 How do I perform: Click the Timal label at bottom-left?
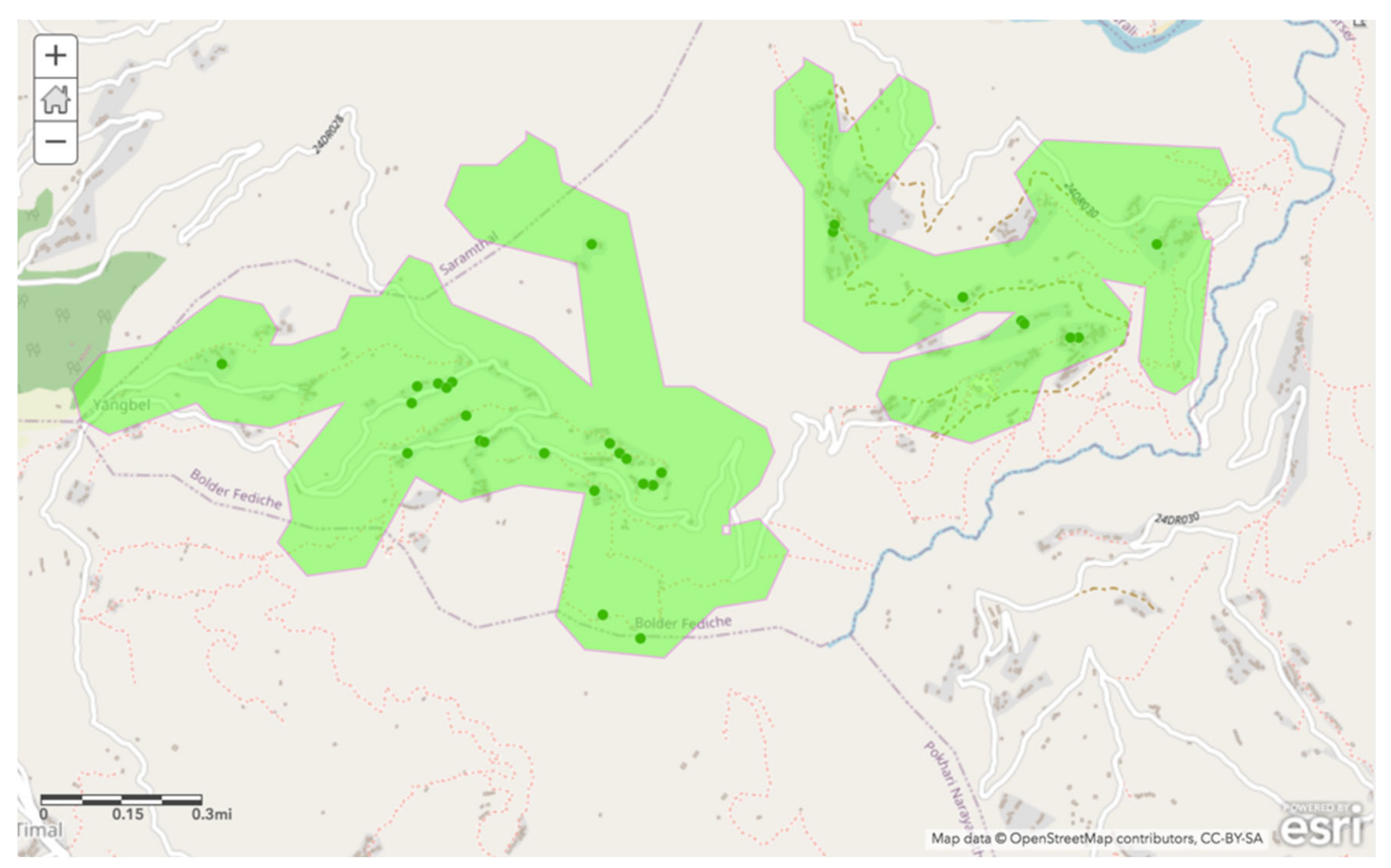coord(40,830)
